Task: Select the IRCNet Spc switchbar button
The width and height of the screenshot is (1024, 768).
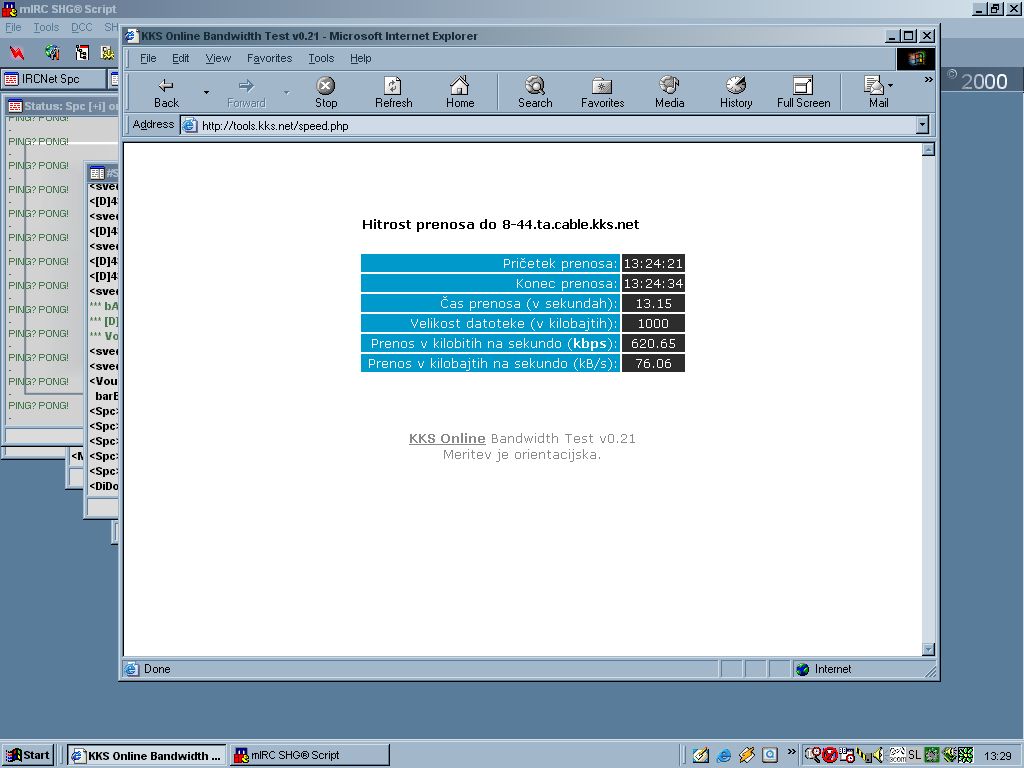Action: coord(54,79)
